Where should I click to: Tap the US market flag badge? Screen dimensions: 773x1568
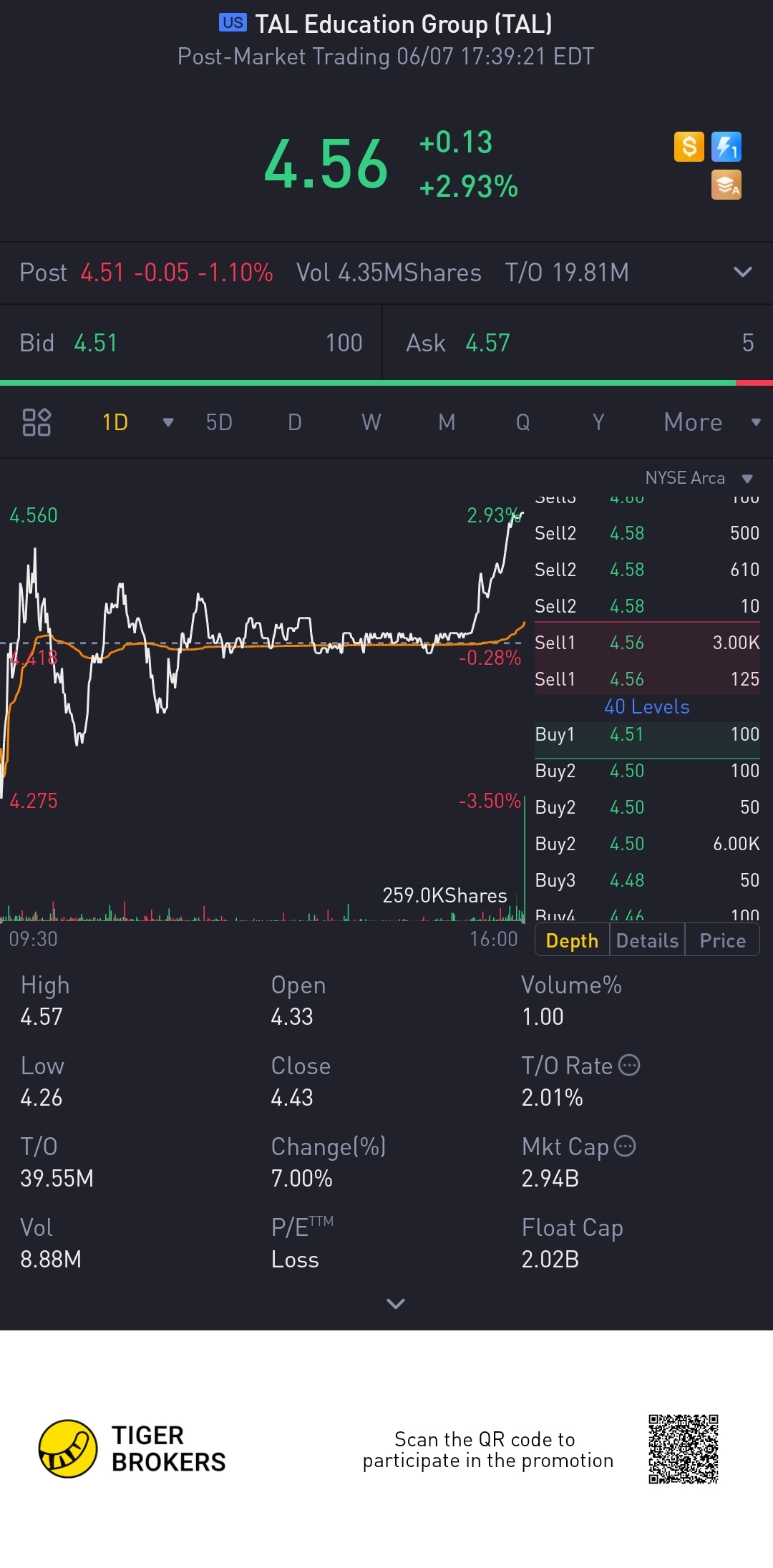point(233,23)
